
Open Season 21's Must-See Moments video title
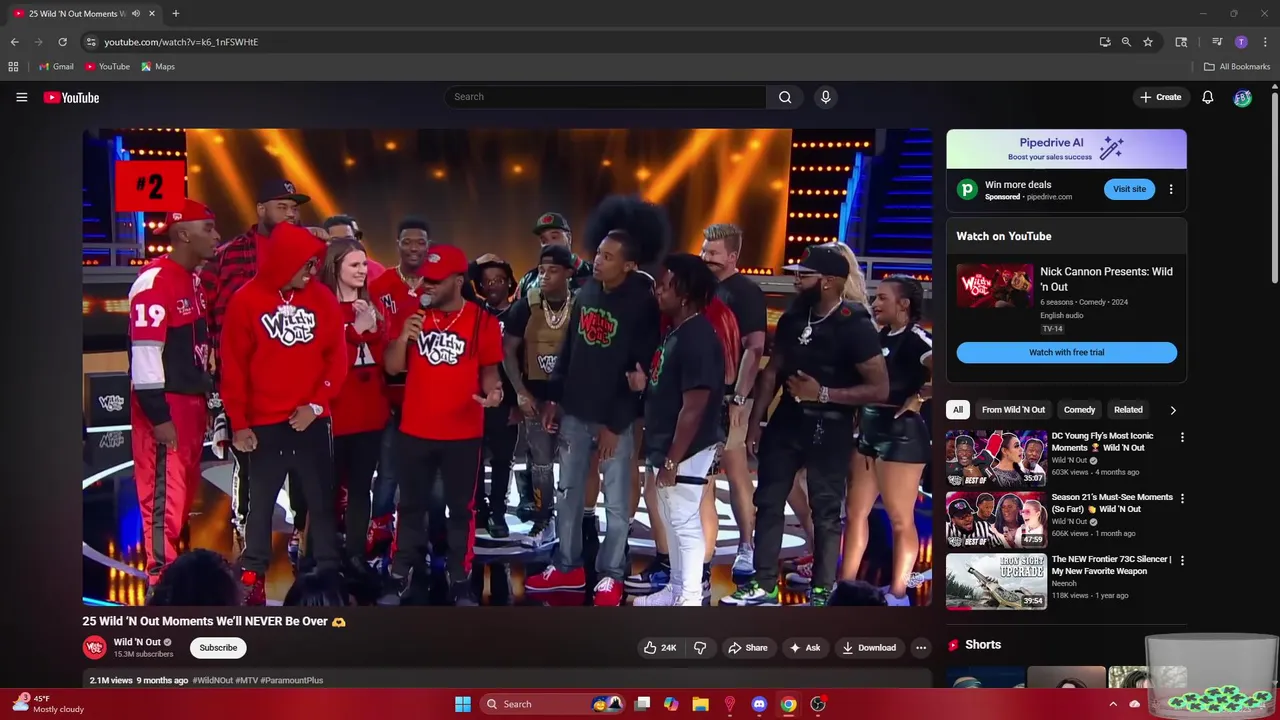tap(1112, 503)
